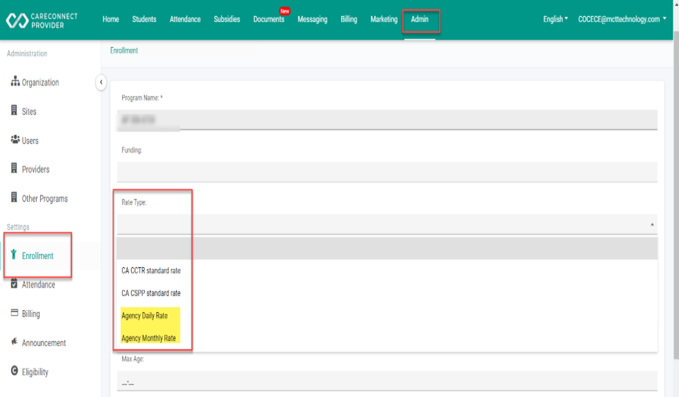Click the CareConnect Provider logo
The height and width of the screenshot is (397, 679).
[x=42, y=20]
